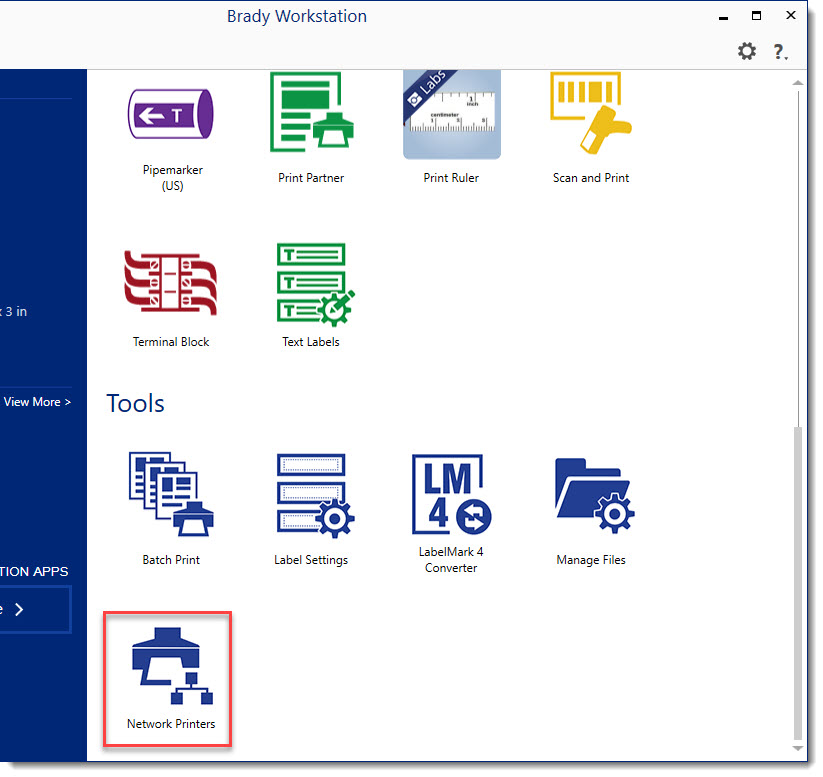Launch the Text Labels app
This screenshot has height=777, width=823.
click(x=310, y=288)
